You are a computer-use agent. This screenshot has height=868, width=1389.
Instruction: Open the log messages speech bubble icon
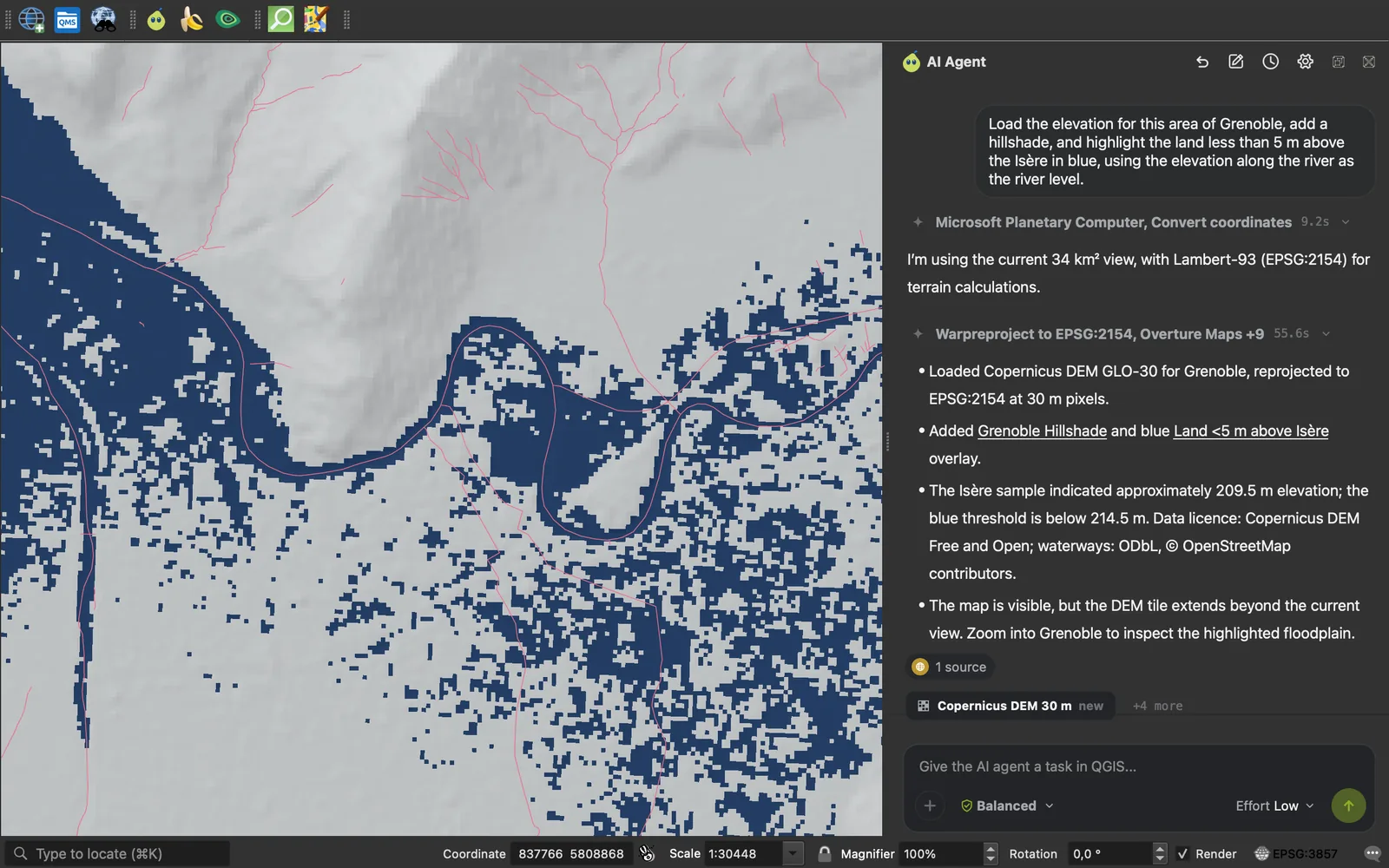click(x=1373, y=853)
